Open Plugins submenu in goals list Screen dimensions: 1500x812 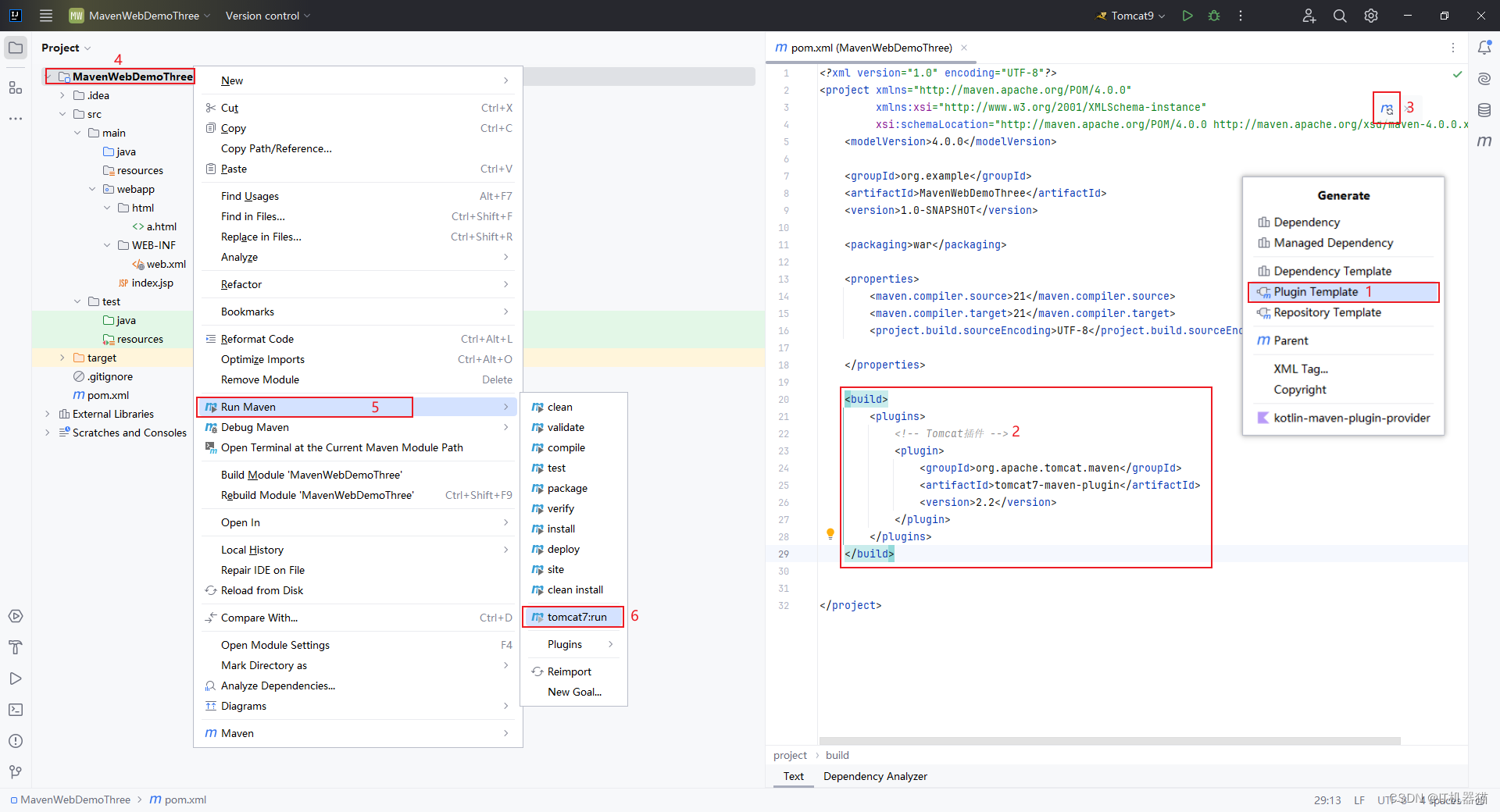[x=573, y=644]
